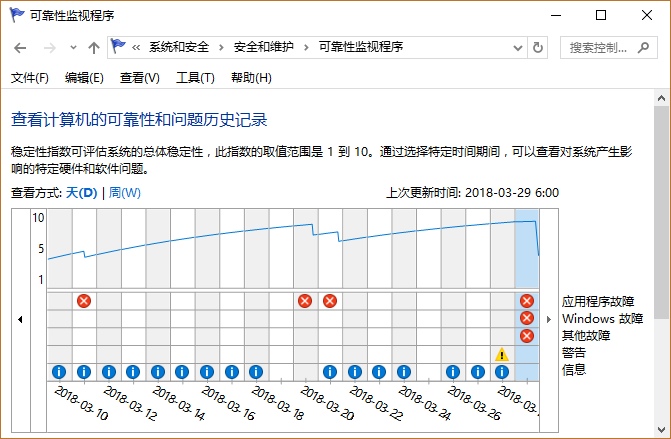Screen dimensions: 671x439
Task: Click the scrollbar up arrow
Action: click(x=661, y=98)
